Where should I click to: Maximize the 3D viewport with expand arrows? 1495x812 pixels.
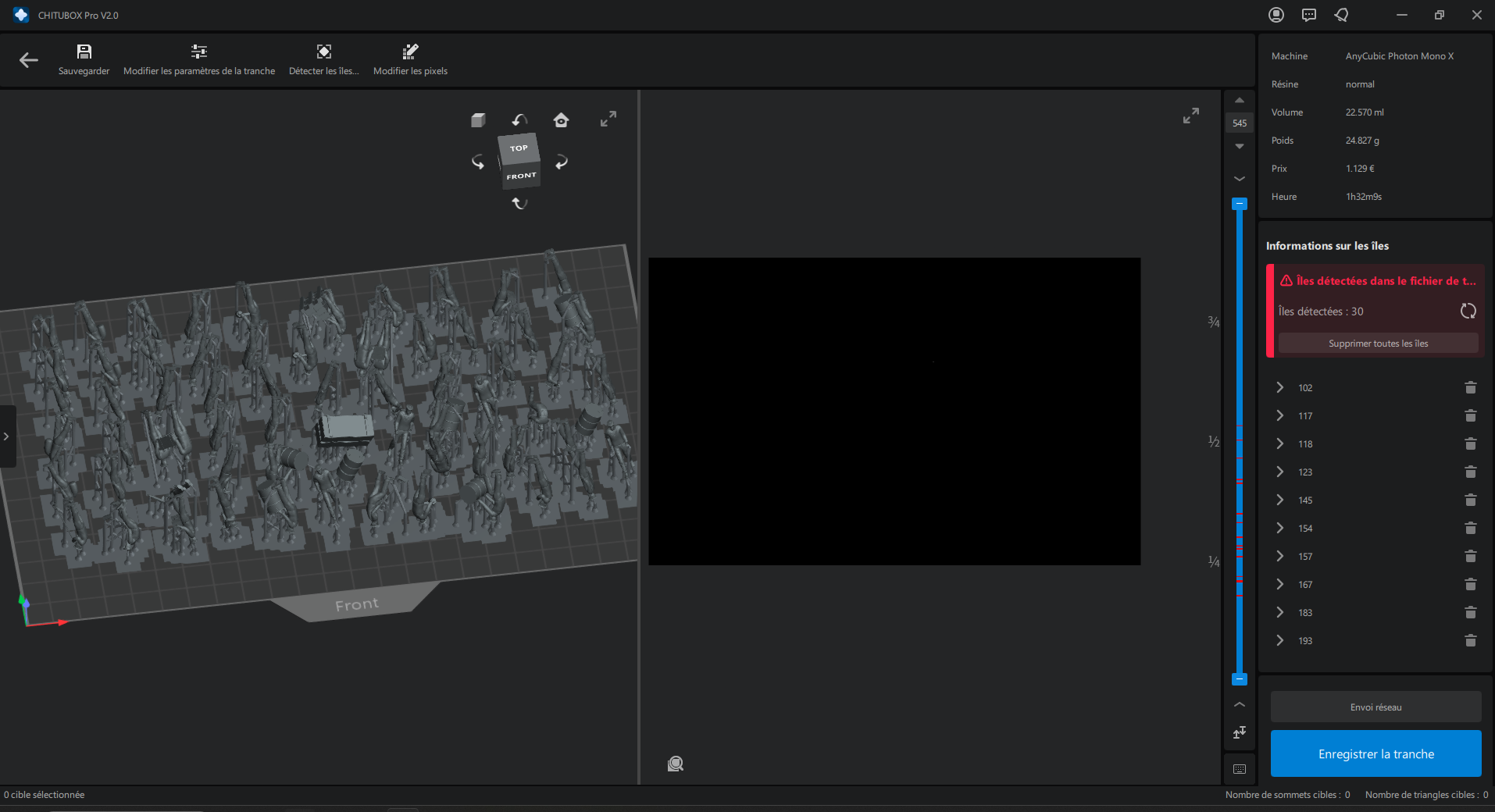pyautogui.click(x=608, y=119)
